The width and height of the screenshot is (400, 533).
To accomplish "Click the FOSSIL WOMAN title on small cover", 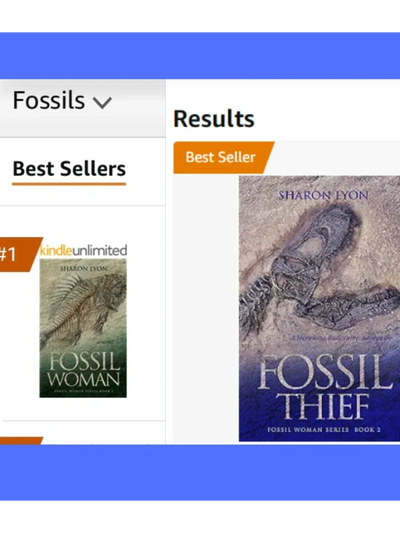I will point(83,370).
